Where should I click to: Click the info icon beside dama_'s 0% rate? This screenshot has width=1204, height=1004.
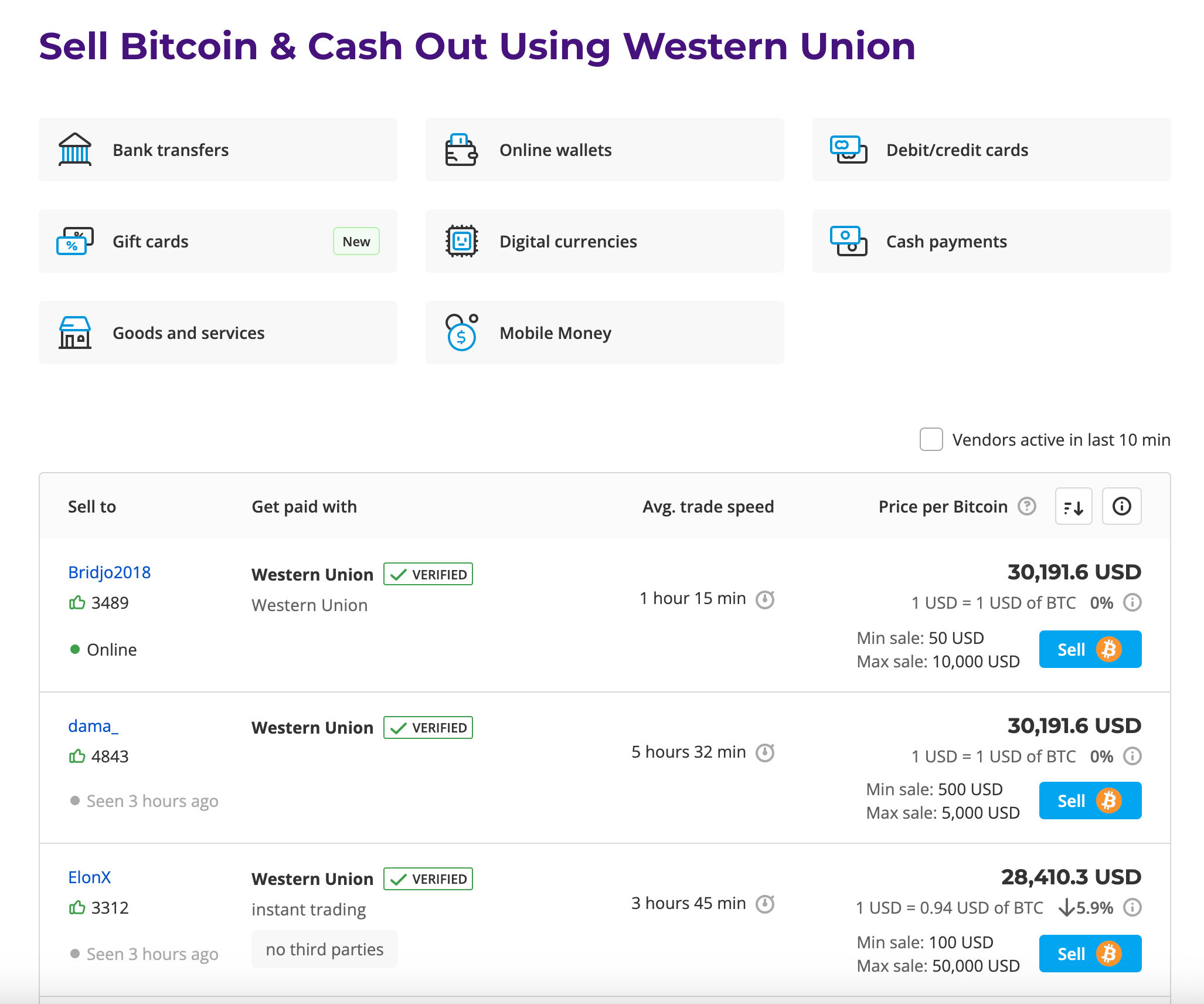coord(1132,756)
